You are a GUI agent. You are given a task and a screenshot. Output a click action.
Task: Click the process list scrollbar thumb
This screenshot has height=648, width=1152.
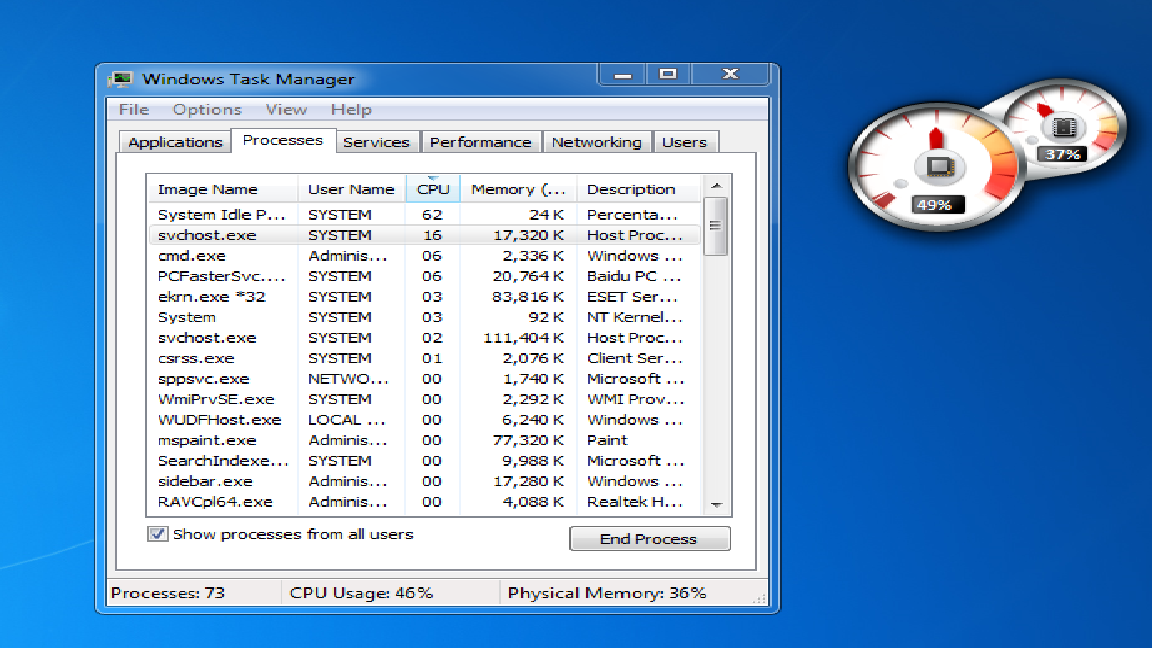point(716,226)
